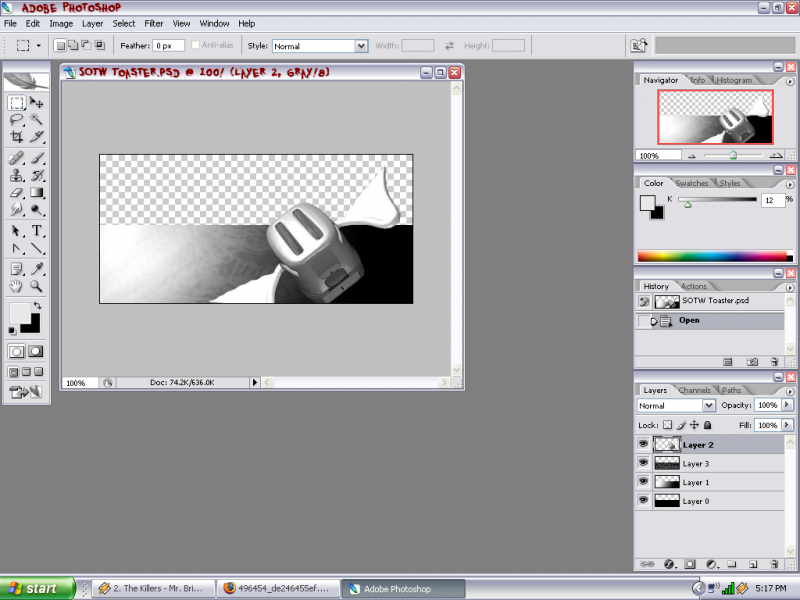Image resolution: width=800 pixels, height=600 pixels.
Task: Toggle visibility of Layer 0
Action: [x=643, y=501]
